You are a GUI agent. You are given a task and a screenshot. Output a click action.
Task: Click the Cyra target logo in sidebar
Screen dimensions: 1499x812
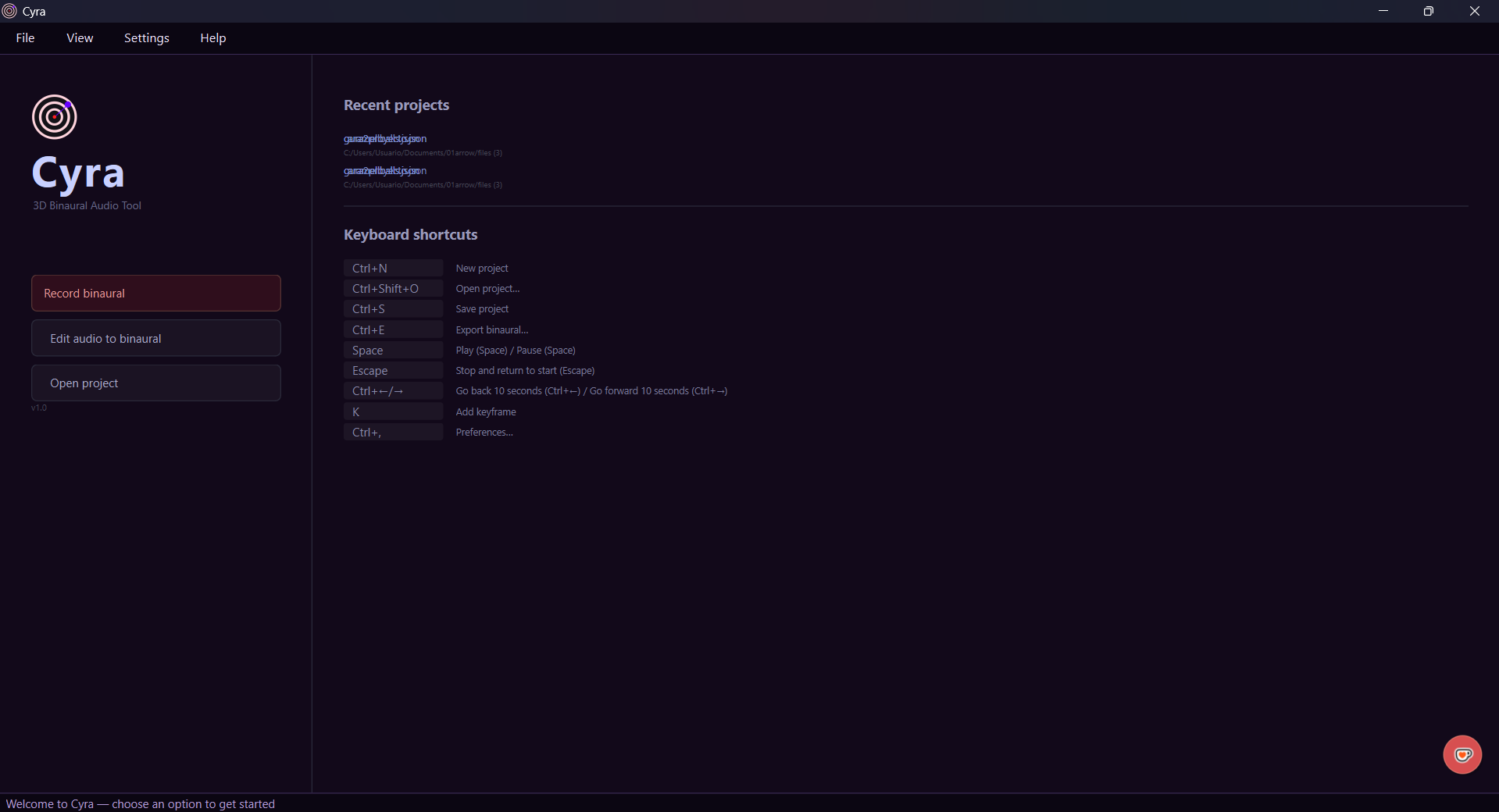[54, 117]
